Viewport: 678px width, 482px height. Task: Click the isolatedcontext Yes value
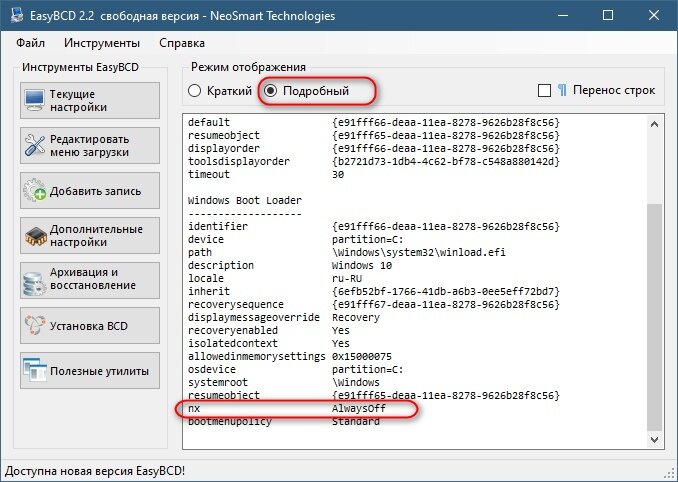pos(341,344)
